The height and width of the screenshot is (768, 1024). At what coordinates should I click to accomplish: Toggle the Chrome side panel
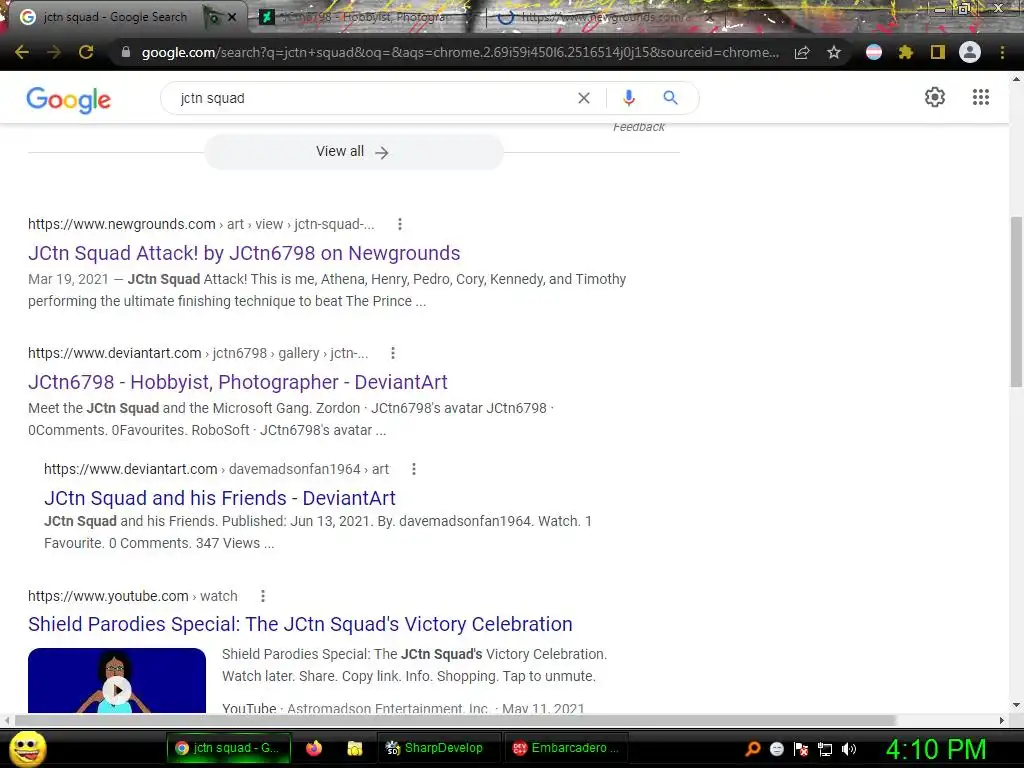tap(938, 52)
